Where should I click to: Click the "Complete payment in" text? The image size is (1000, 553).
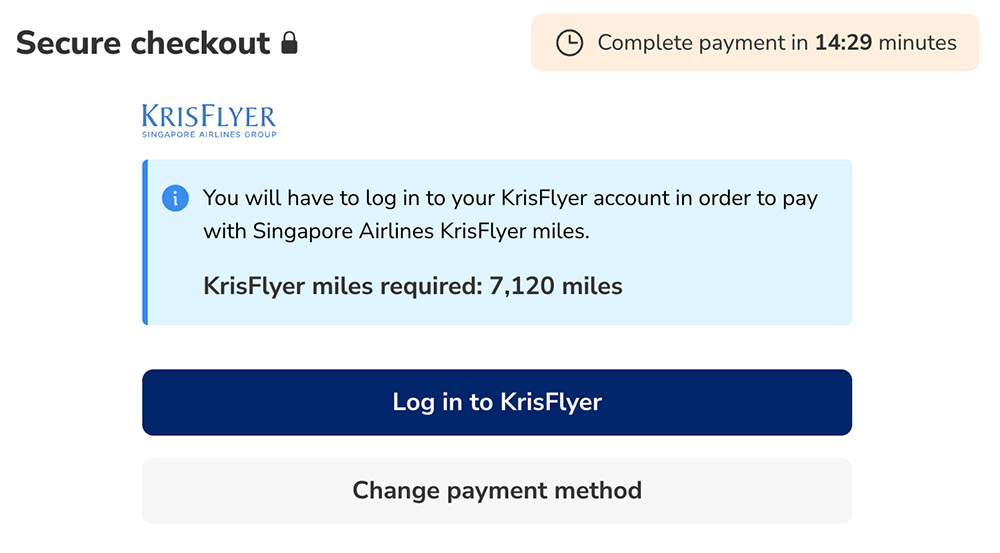[x=703, y=43]
